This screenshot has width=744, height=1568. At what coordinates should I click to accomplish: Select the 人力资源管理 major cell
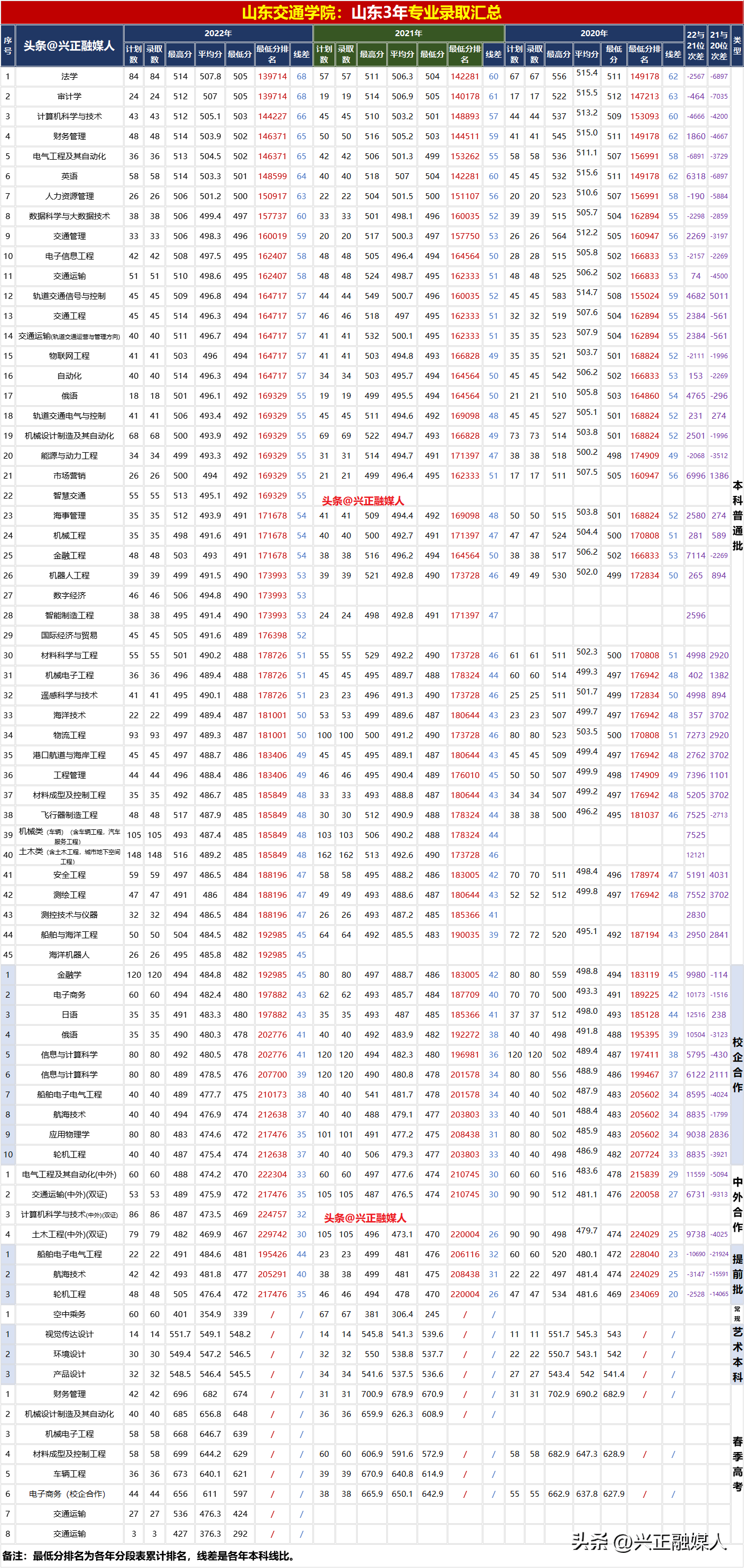(70, 196)
